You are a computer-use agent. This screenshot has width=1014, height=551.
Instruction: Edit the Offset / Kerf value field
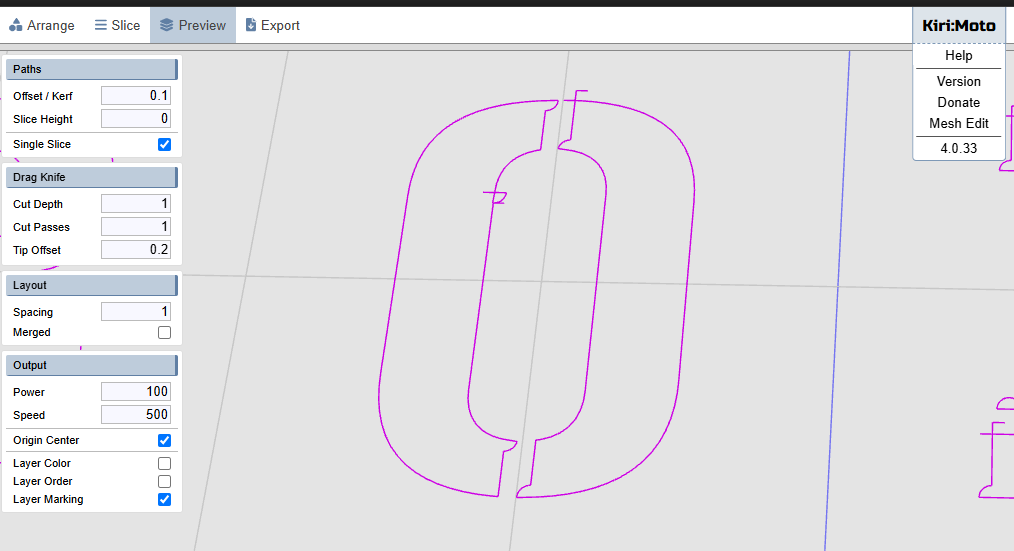(x=136, y=96)
